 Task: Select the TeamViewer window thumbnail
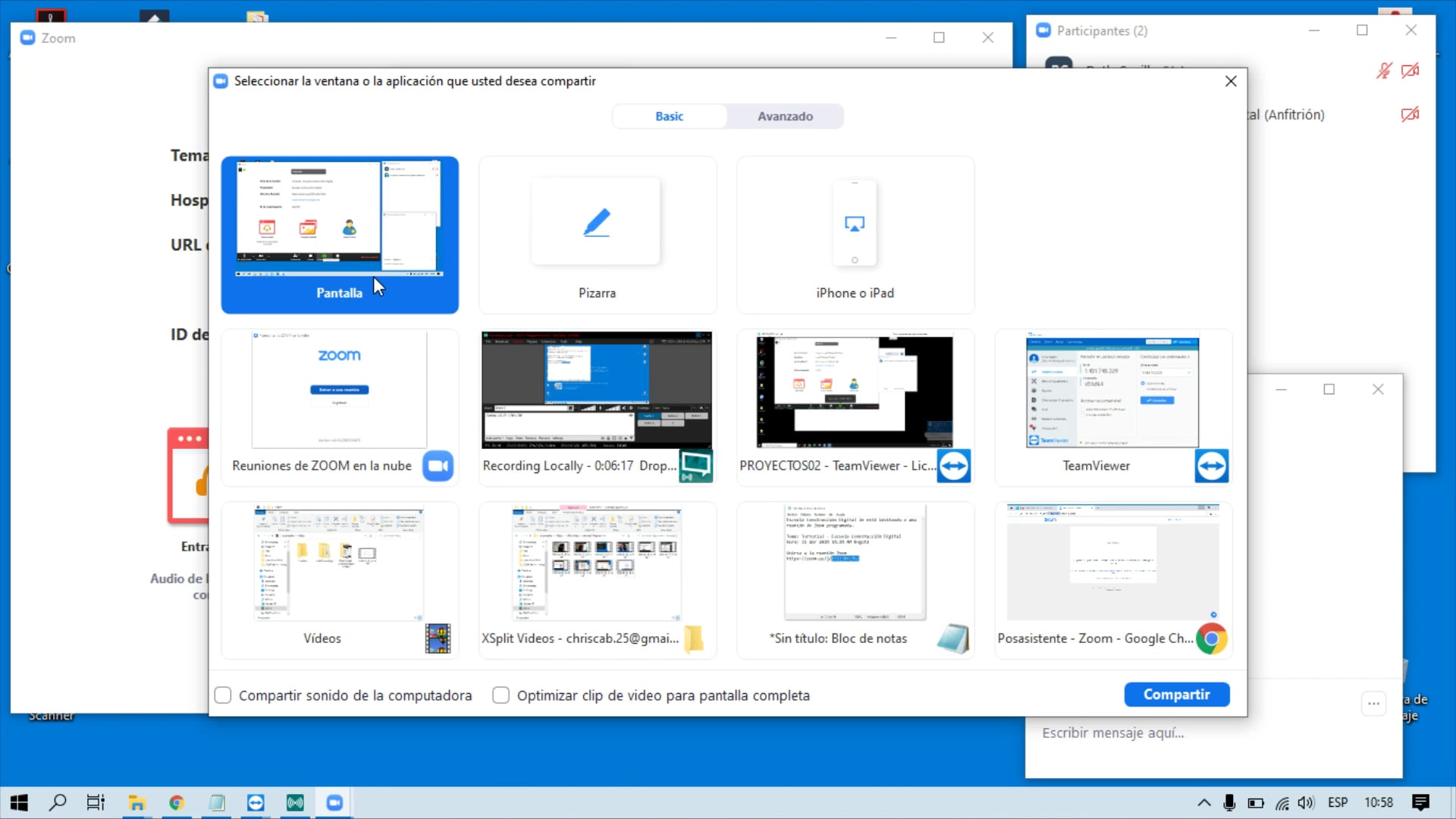click(x=1113, y=407)
